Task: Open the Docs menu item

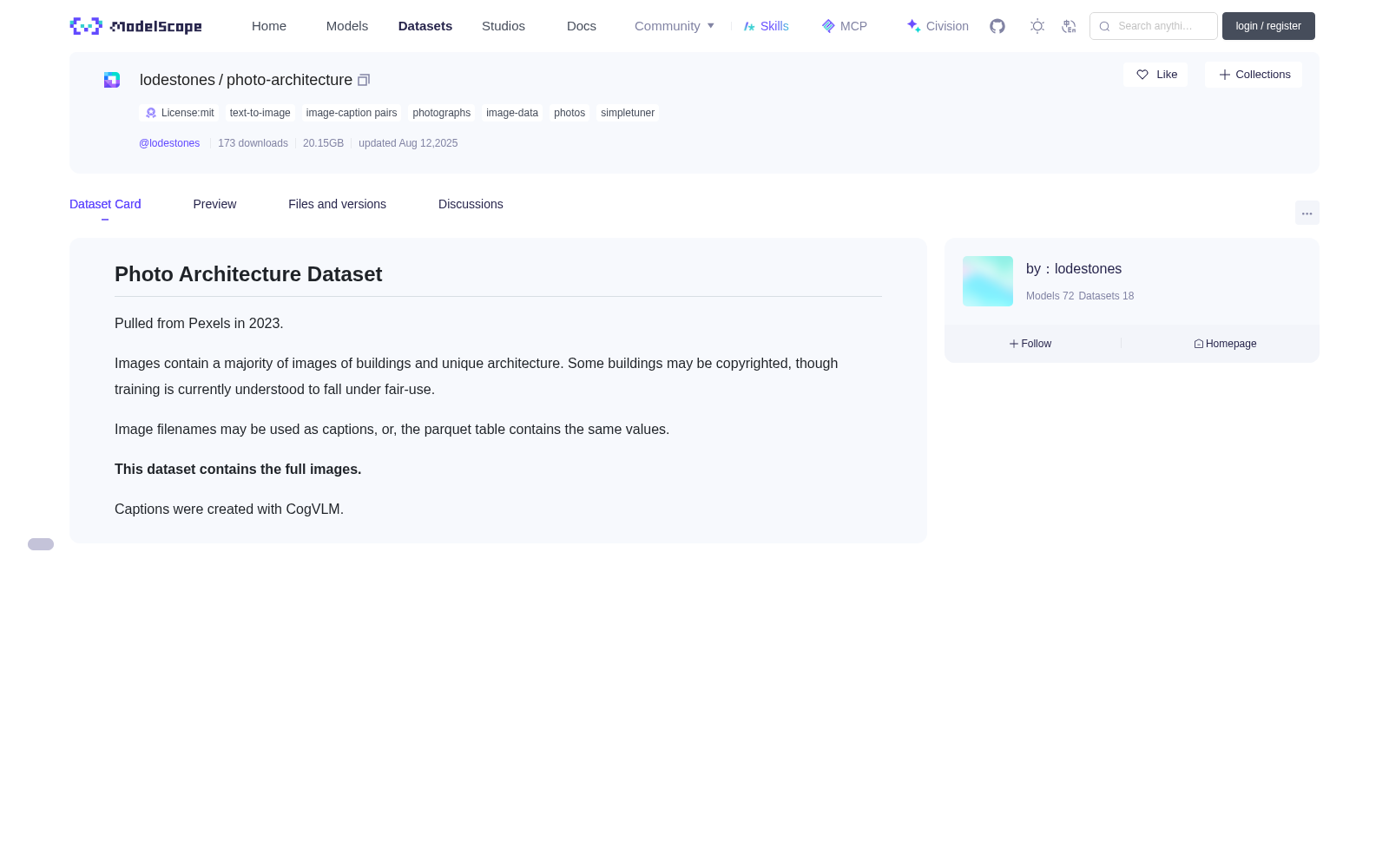Action: pyautogui.click(x=582, y=26)
